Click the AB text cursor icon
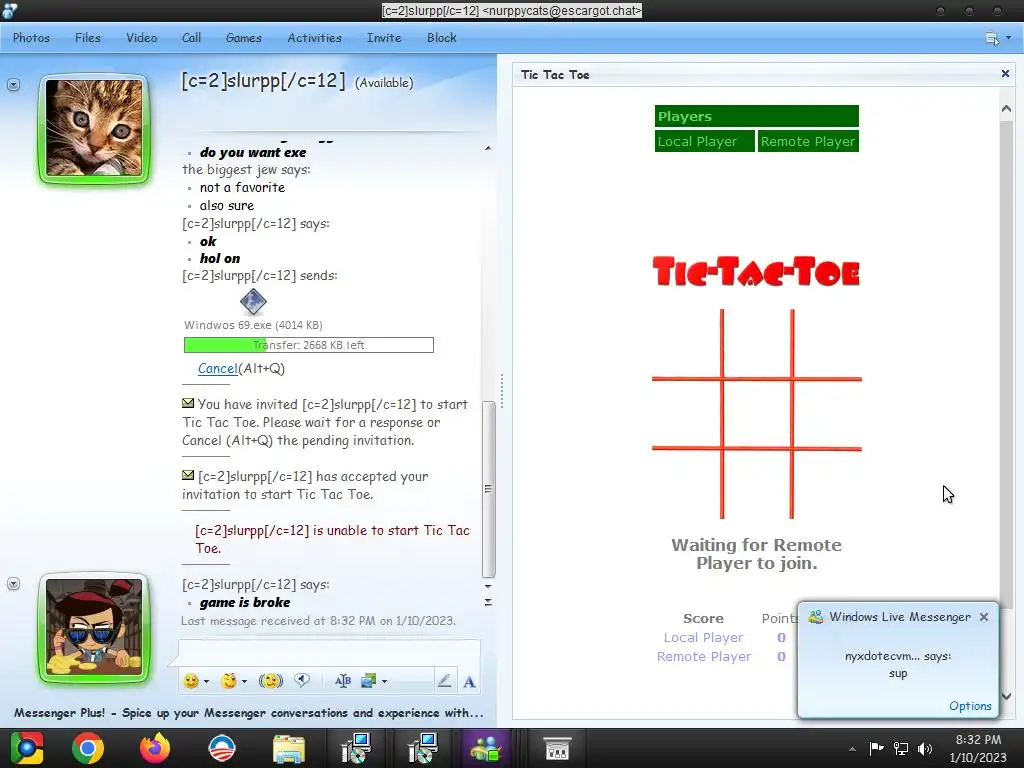1024x768 pixels. (343, 681)
